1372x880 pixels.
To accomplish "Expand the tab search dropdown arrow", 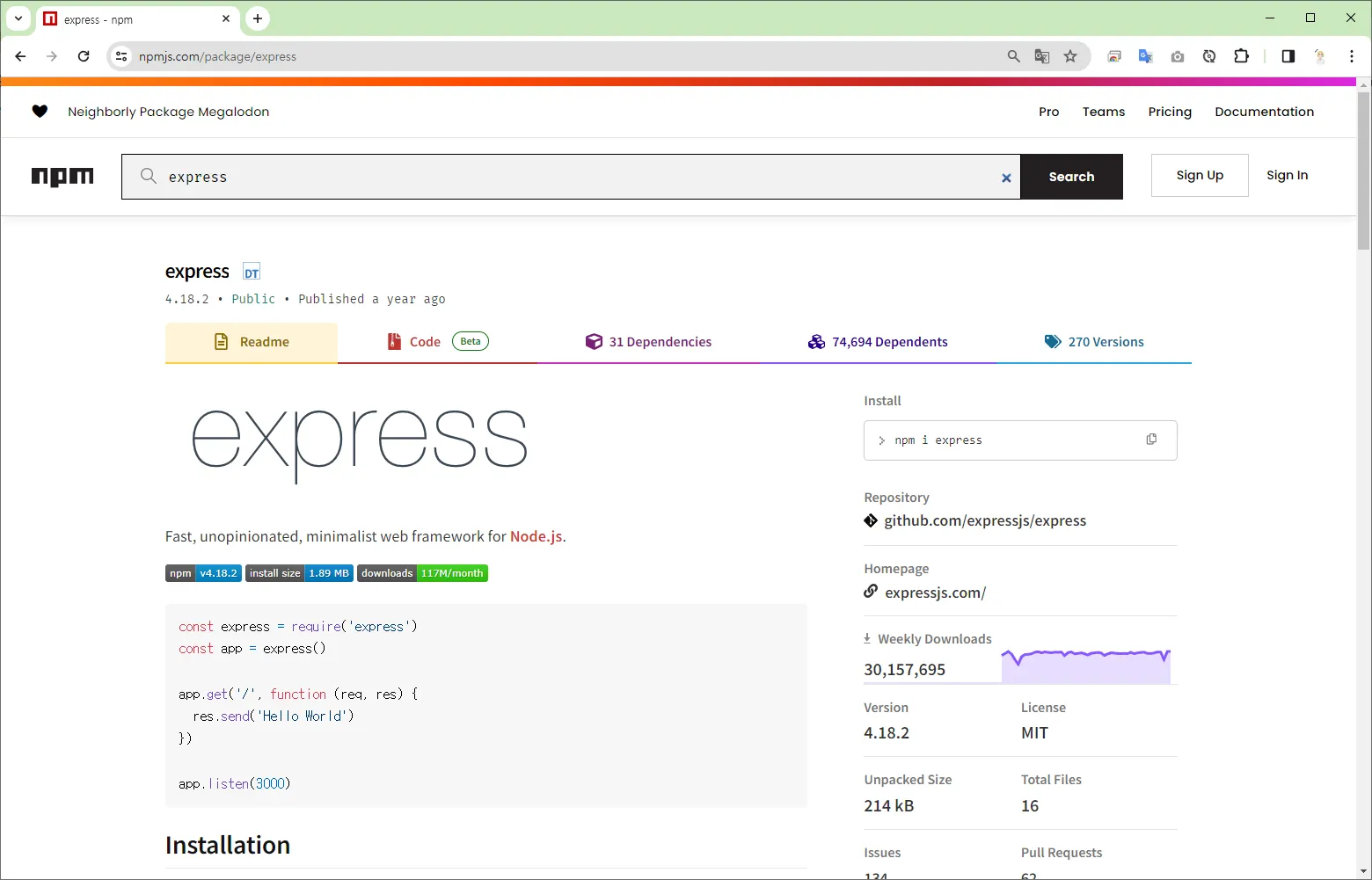I will click(x=18, y=18).
